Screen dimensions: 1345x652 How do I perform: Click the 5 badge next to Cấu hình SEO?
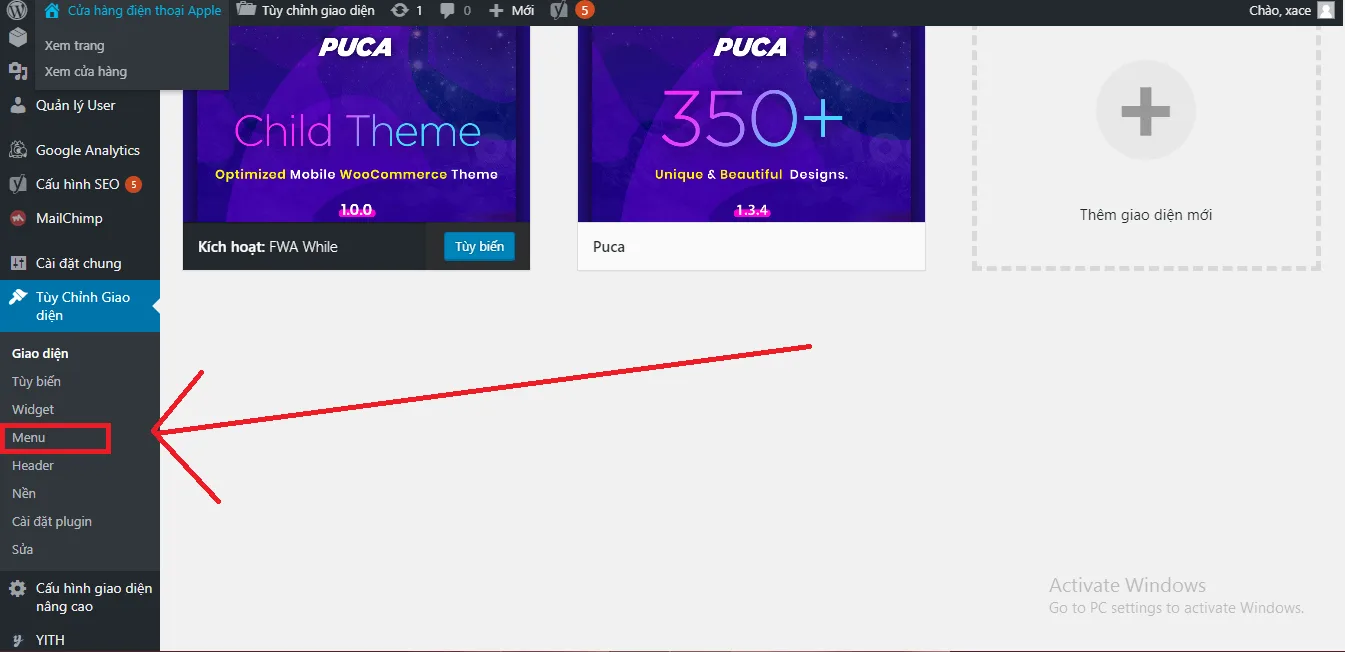point(133,184)
